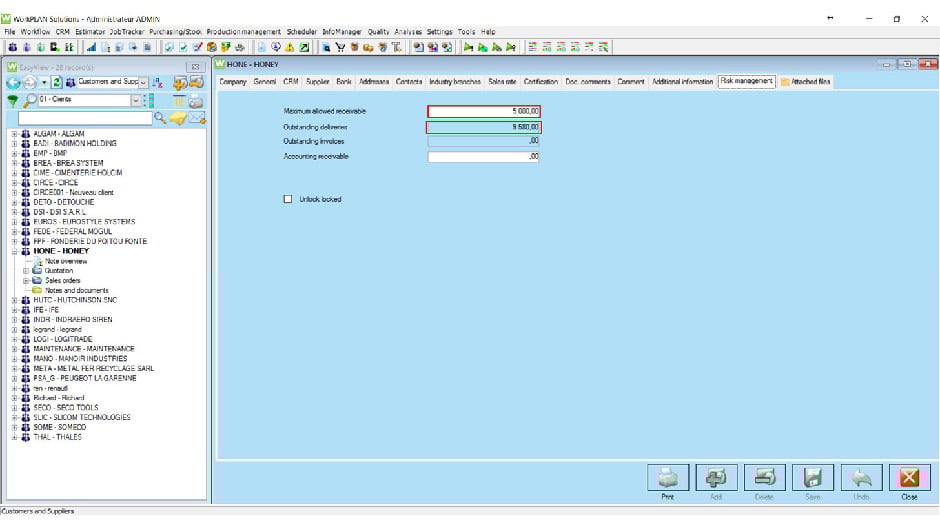Viewport: 940px width, 529px height.
Task: Click the blue back arrow in EasyView
Action: [14, 82]
